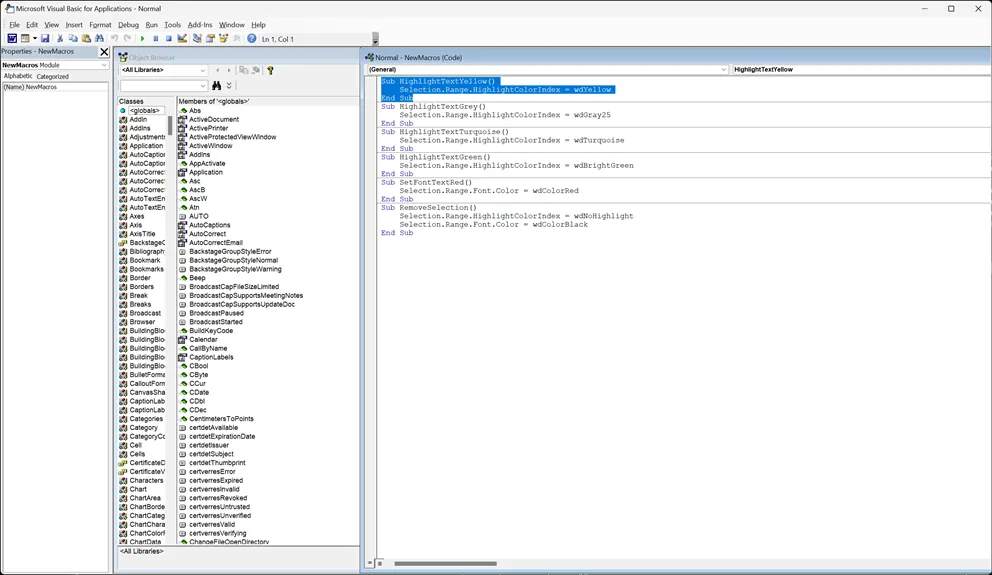The image size is (992, 575).
Task: Select AutoCorrectEmail member
Action: click(216, 243)
